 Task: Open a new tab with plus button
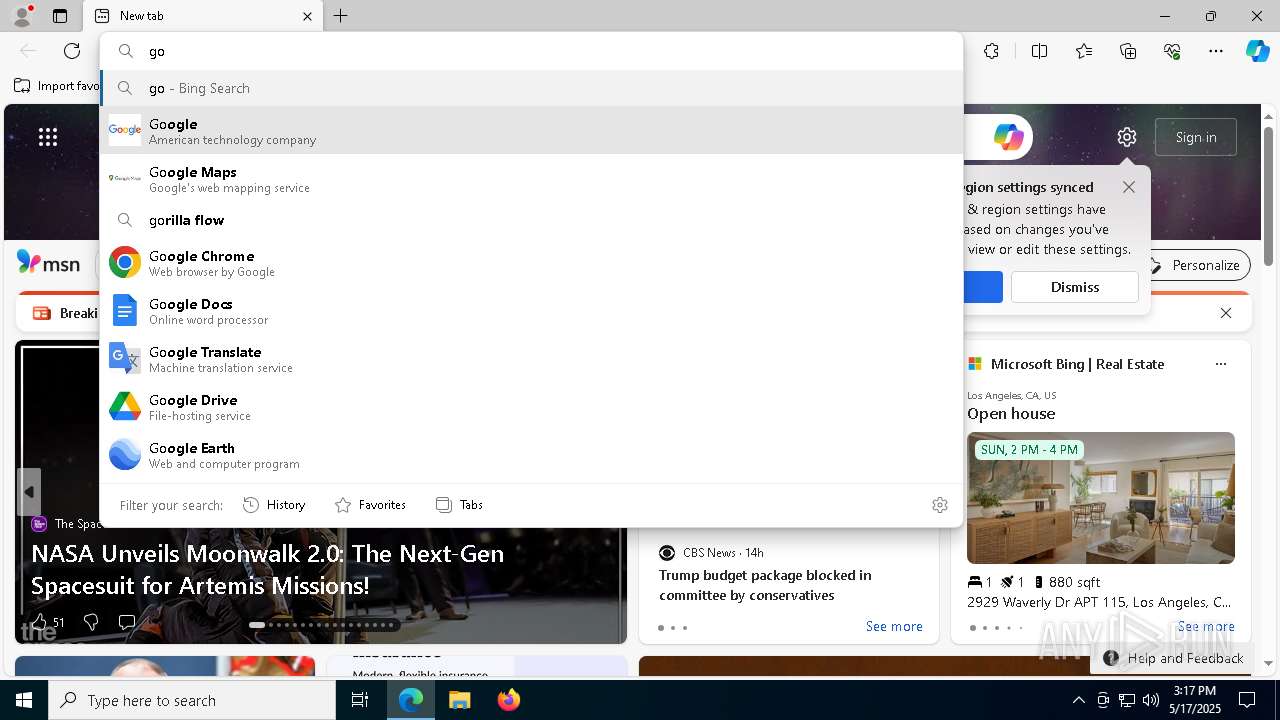pyautogui.click(x=341, y=16)
